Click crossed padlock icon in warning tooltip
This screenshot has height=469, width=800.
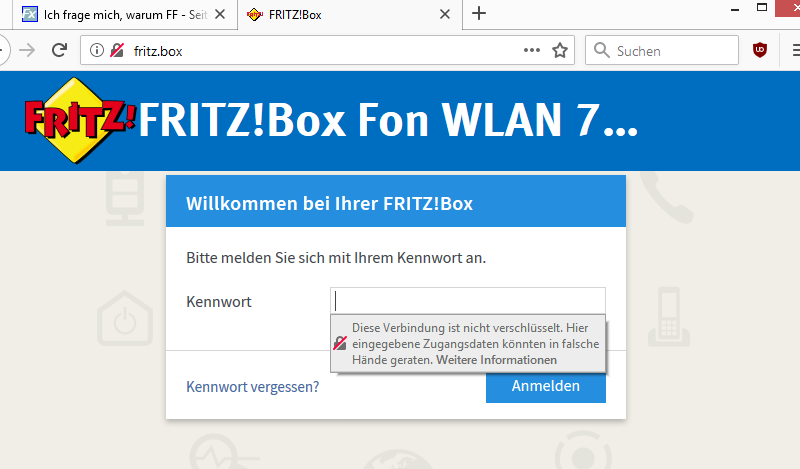pos(340,343)
